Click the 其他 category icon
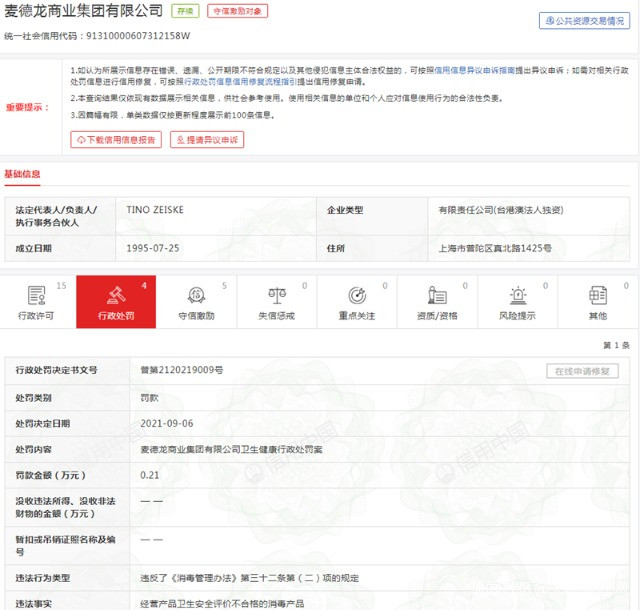The width and height of the screenshot is (640, 610). 597,296
